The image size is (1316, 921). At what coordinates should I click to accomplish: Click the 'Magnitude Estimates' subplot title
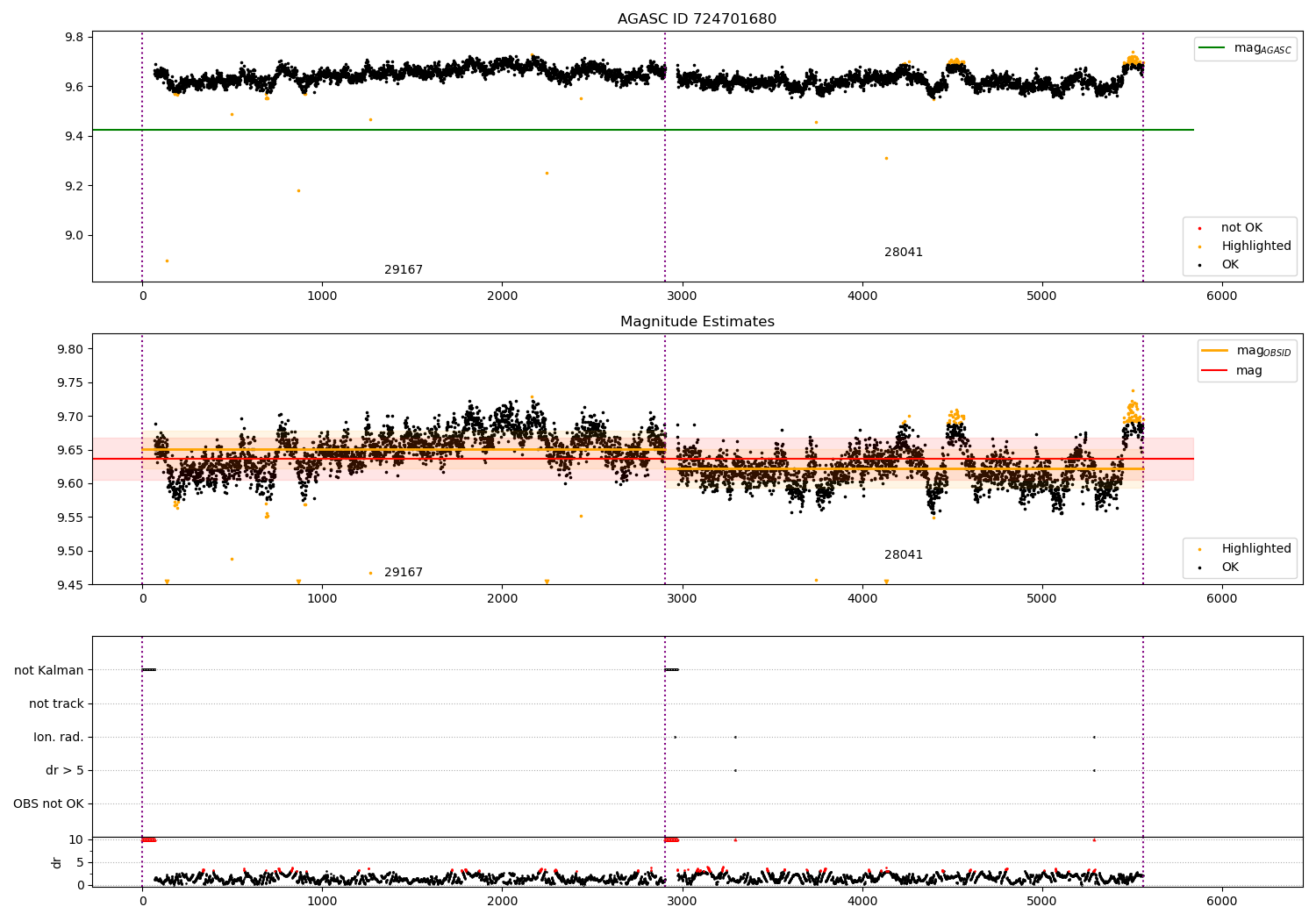tap(697, 322)
